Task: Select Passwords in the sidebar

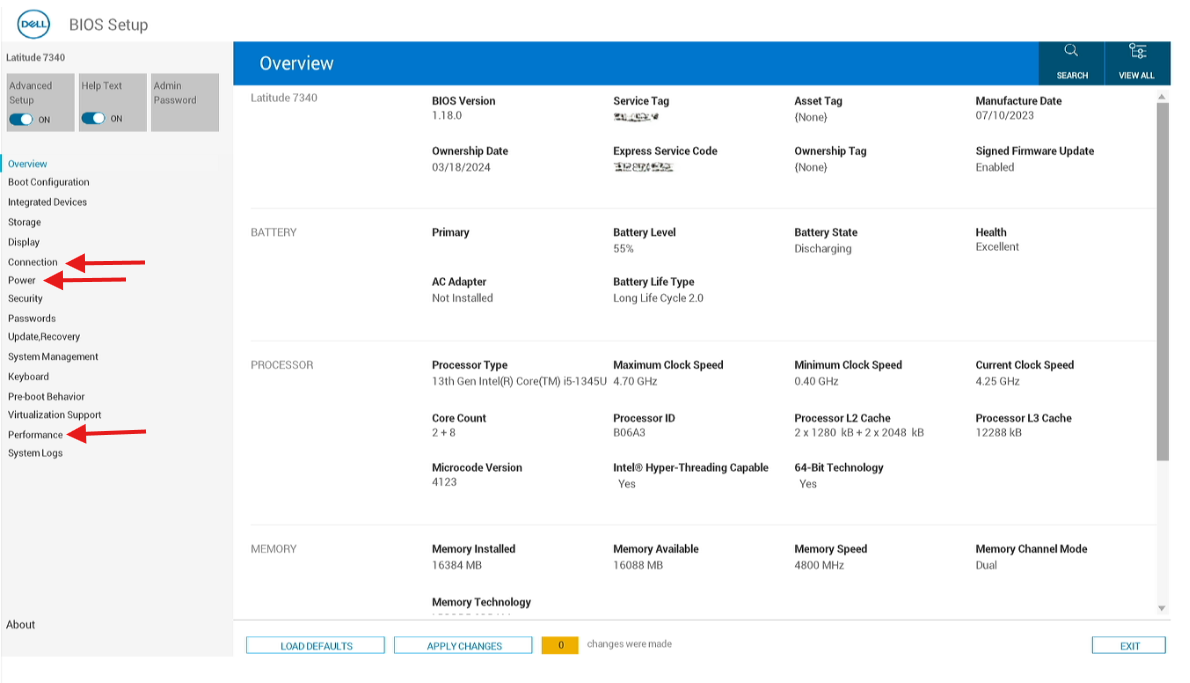Action: click(32, 319)
